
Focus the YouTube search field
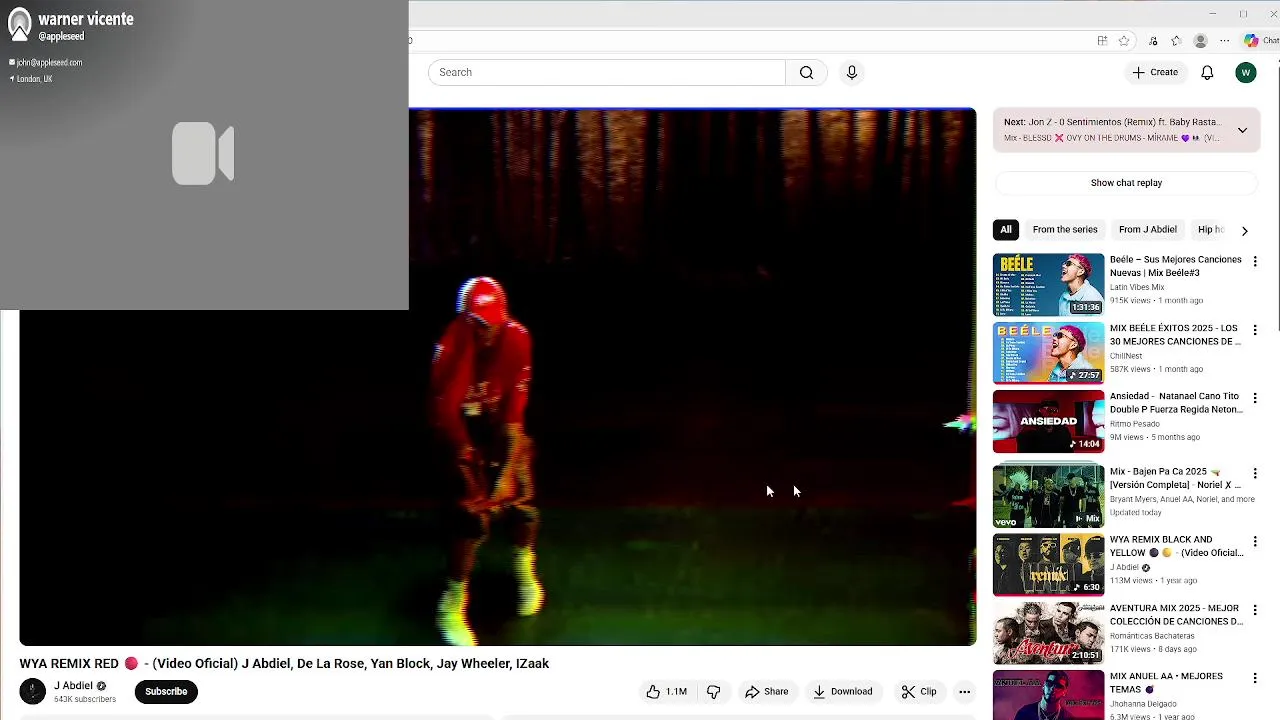tap(607, 72)
